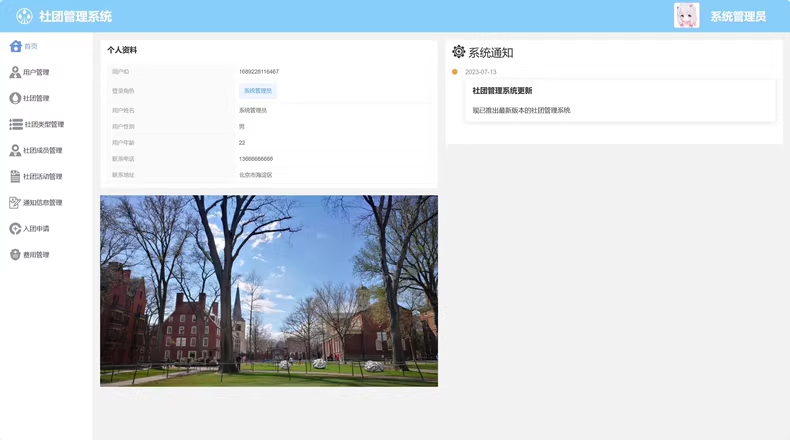Click the 系统通知 panel heading text

point(491,52)
